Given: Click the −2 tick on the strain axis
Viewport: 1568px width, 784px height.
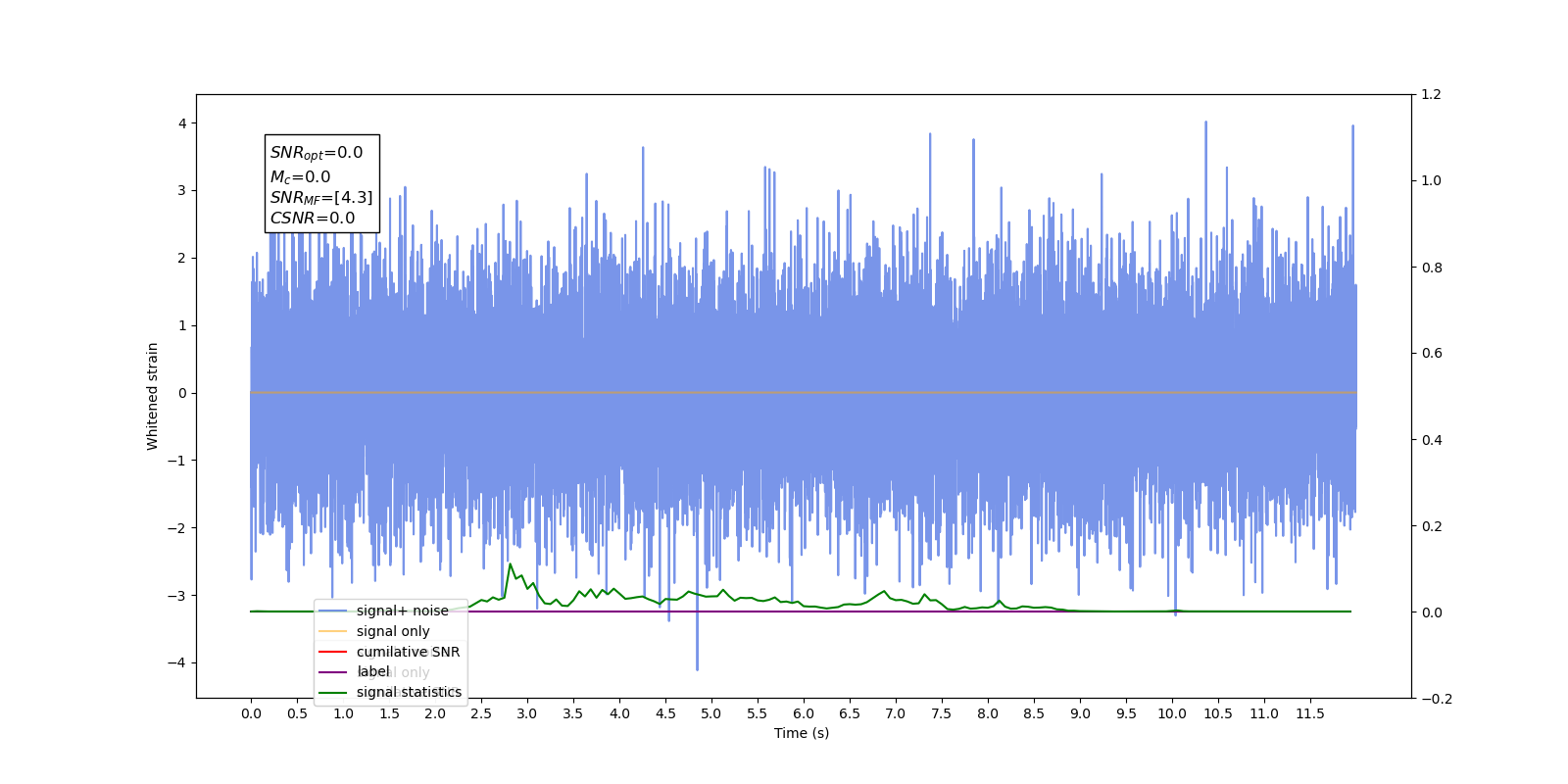Looking at the screenshot, I should click(x=176, y=528).
